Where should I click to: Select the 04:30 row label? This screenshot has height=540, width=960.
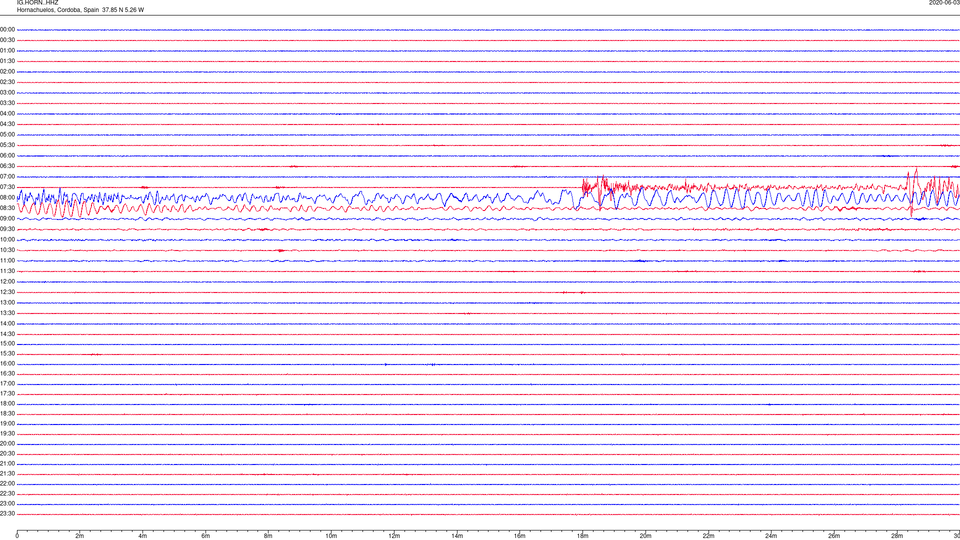tap(7, 124)
